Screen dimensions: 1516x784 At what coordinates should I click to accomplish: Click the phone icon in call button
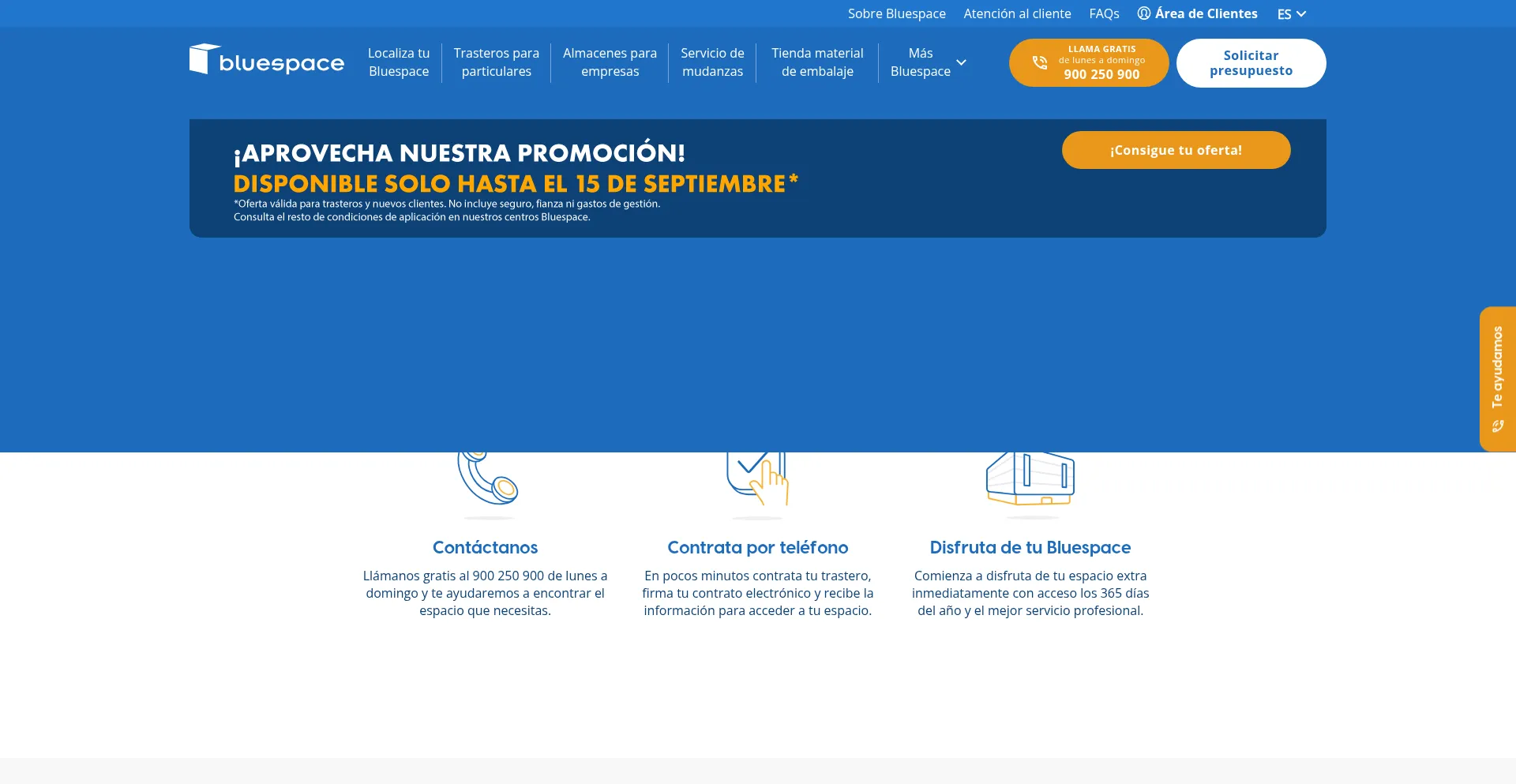point(1040,62)
